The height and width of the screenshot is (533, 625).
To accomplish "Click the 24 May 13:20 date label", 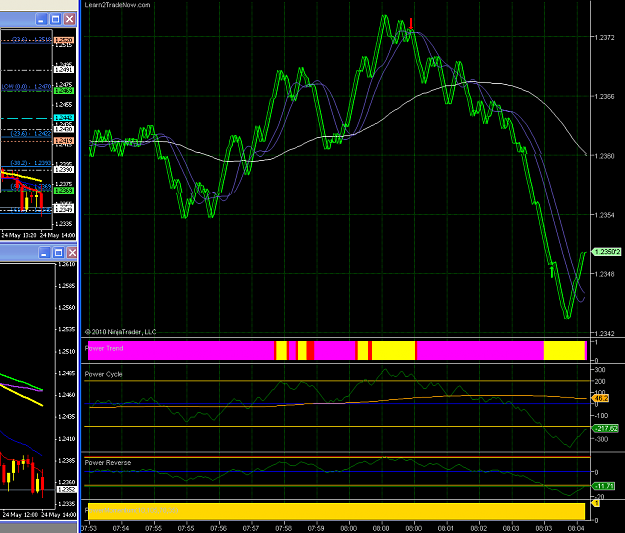I will [x=19, y=235].
